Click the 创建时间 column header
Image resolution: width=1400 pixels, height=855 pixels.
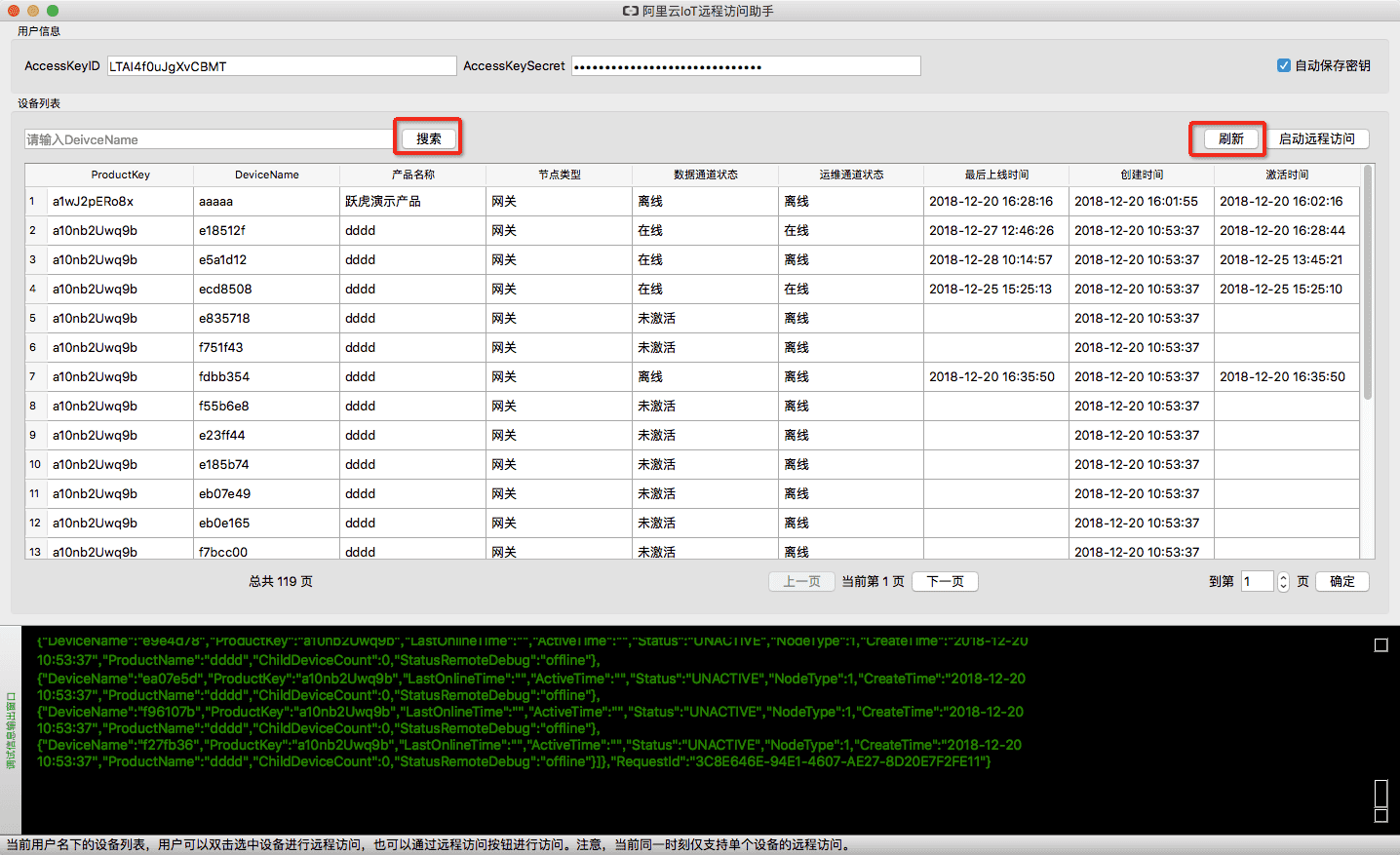[x=1142, y=175]
